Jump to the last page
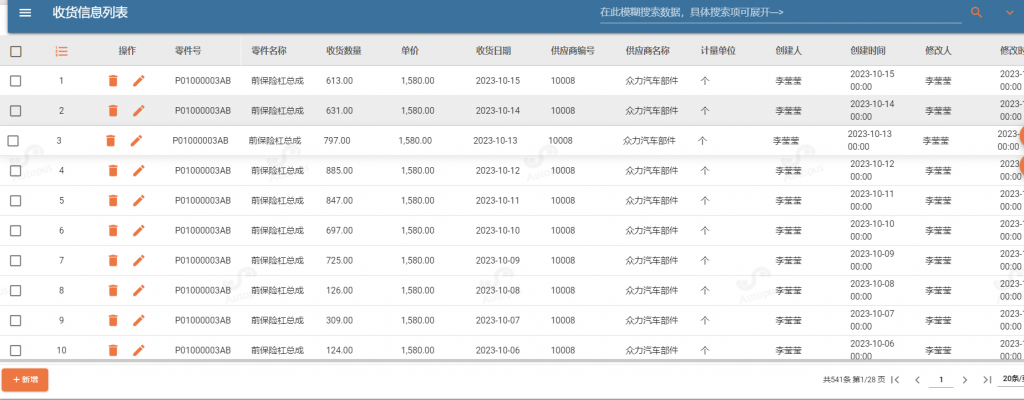 coord(987,380)
